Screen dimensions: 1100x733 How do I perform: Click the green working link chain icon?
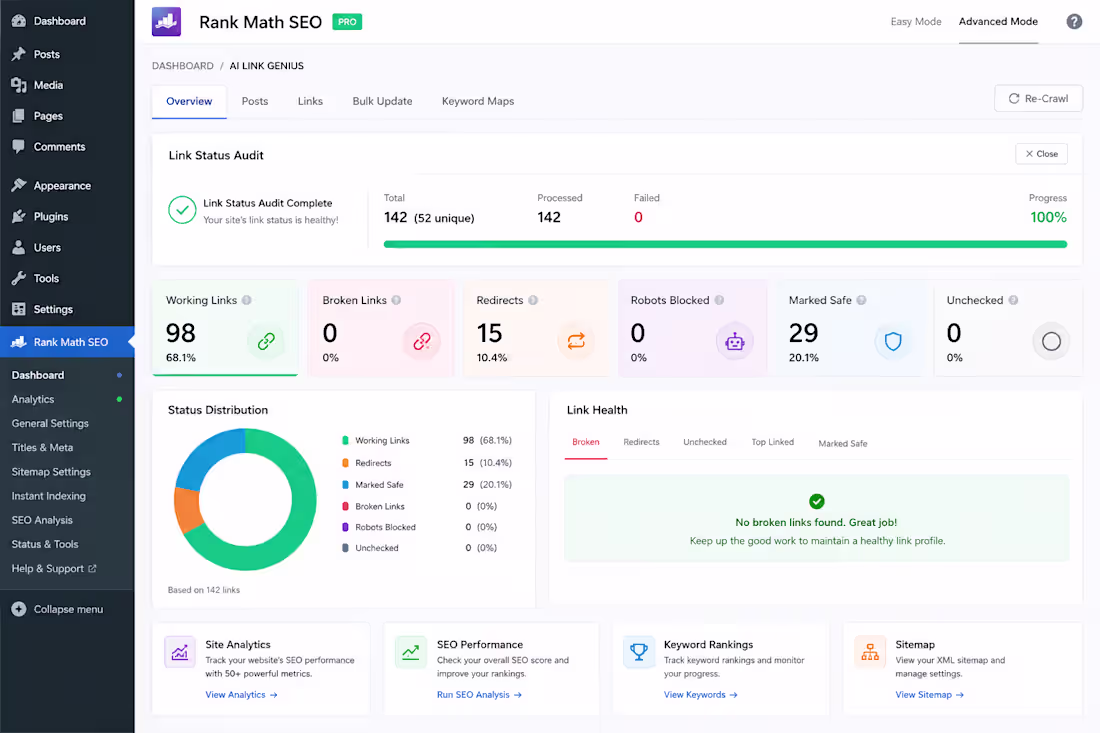[266, 342]
